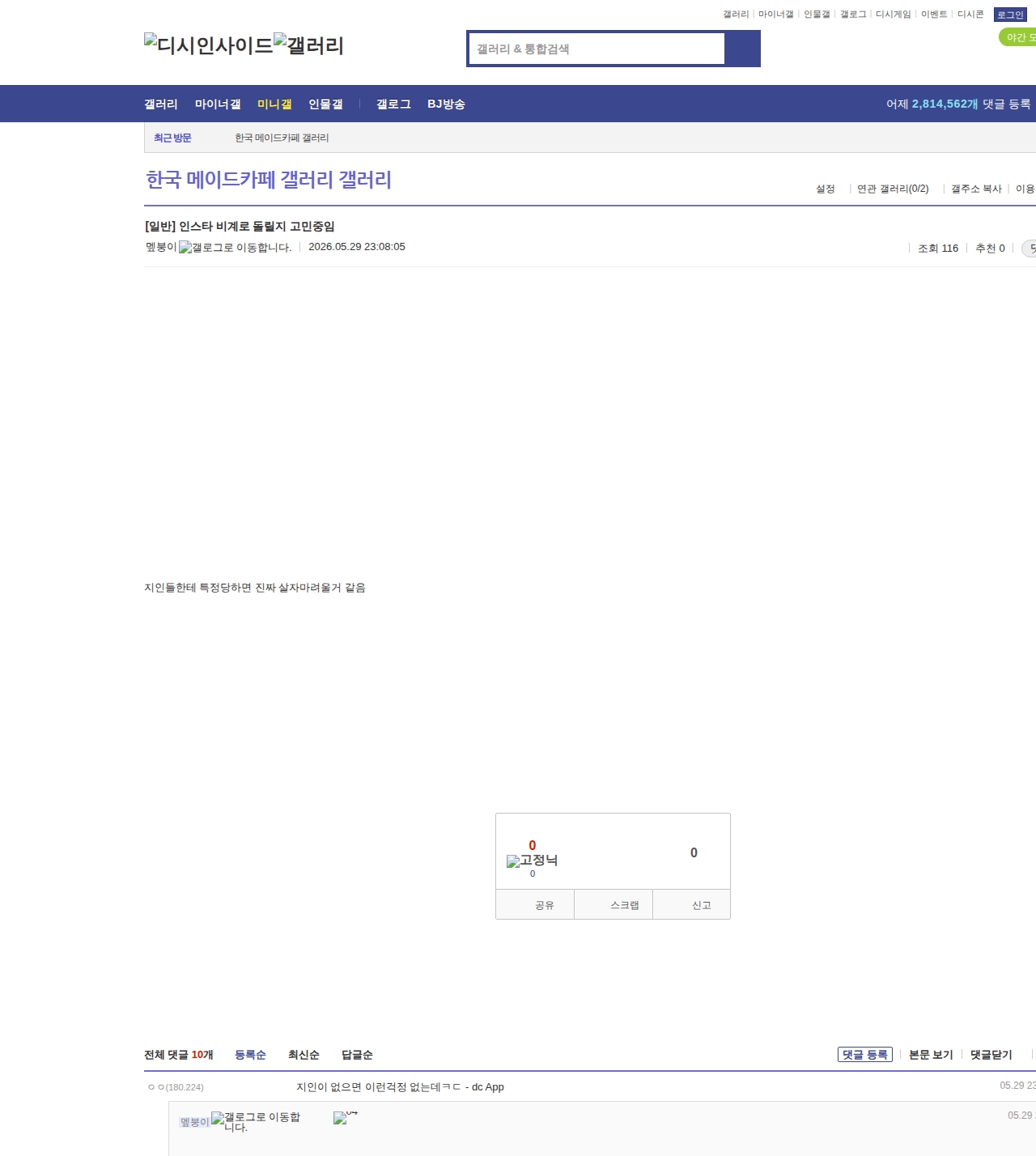
Task: Select BJ방송 in the navigation bar
Action: (x=446, y=104)
